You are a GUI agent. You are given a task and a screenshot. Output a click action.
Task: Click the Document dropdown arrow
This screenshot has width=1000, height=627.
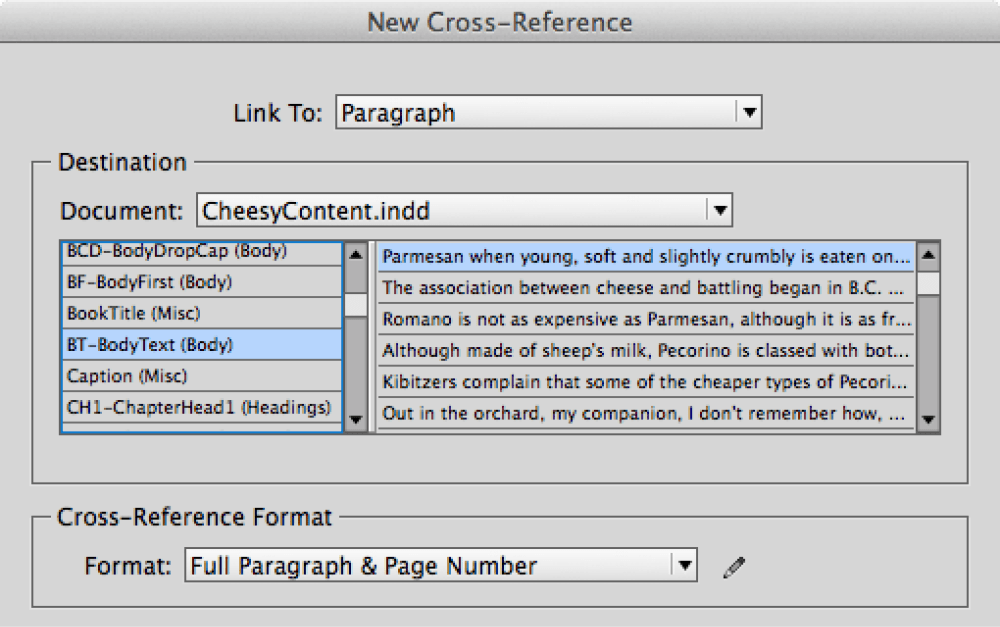(719, 210)
